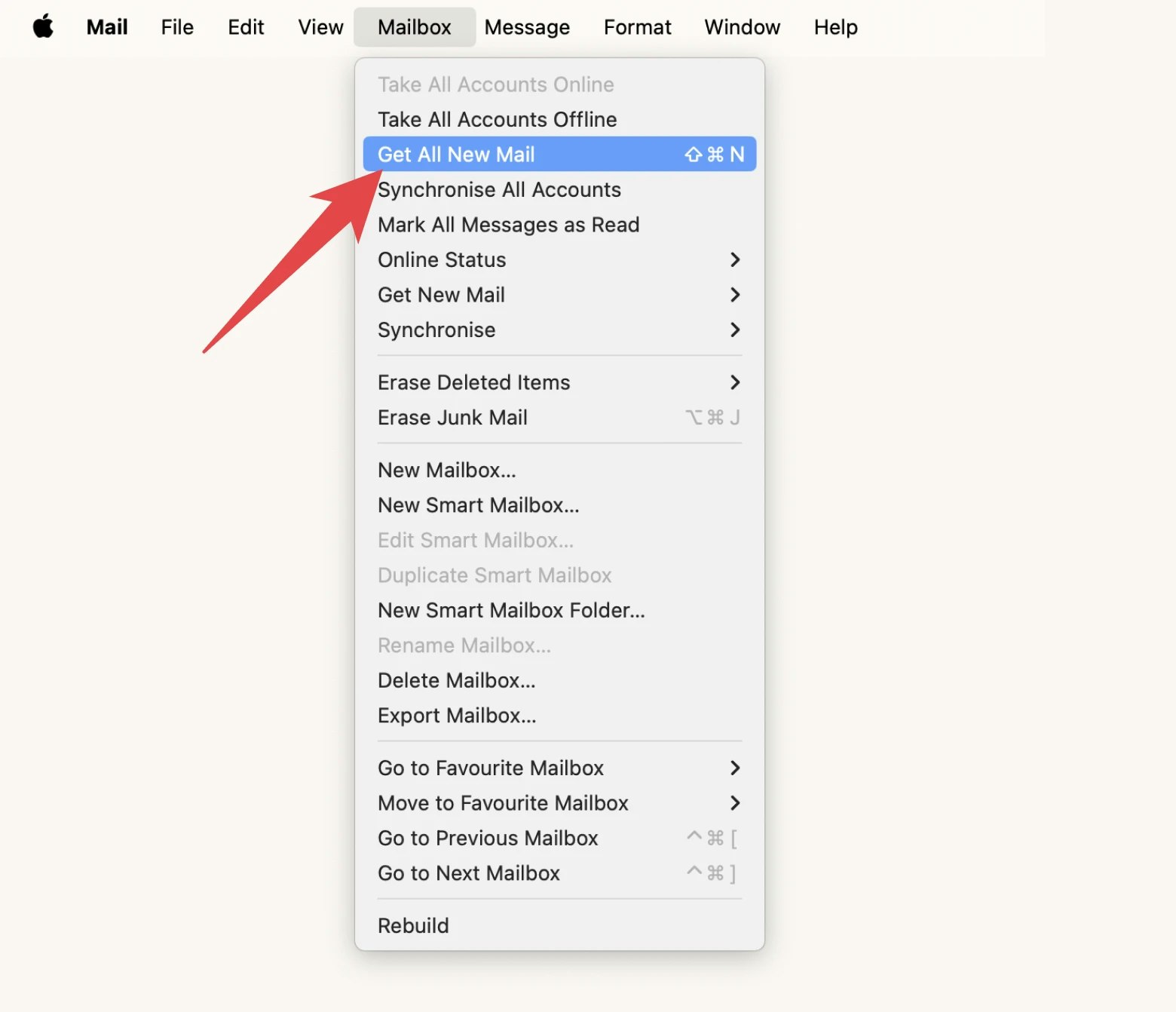Choose Erase Junk Mail
This screenshot has height=1012, width=1176.
tap(559, 417)
